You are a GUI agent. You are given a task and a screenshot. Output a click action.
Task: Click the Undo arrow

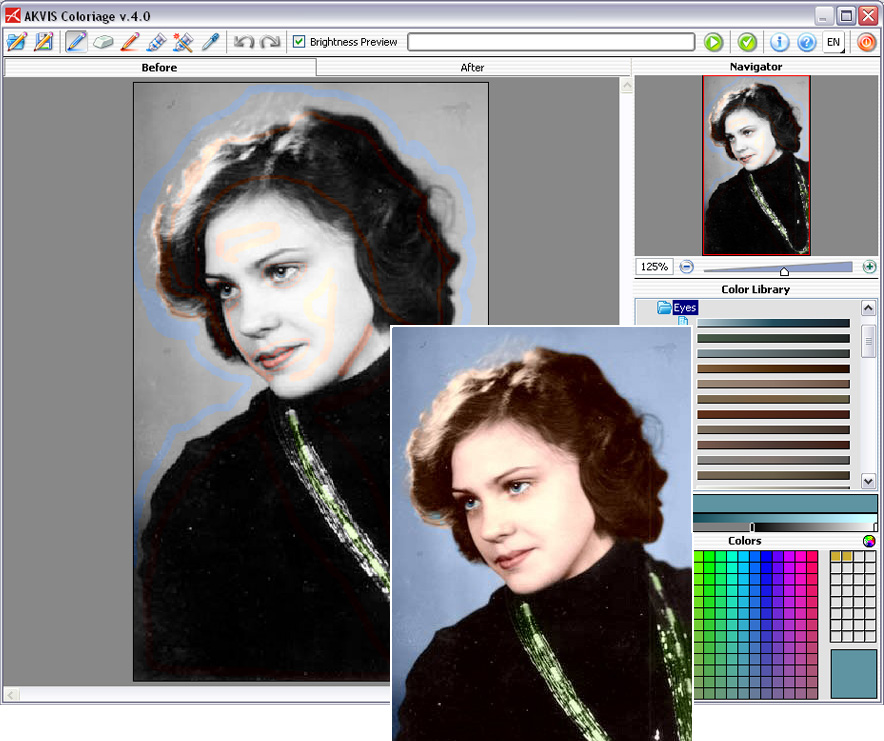pyautogui.click(x=244, y=42)
